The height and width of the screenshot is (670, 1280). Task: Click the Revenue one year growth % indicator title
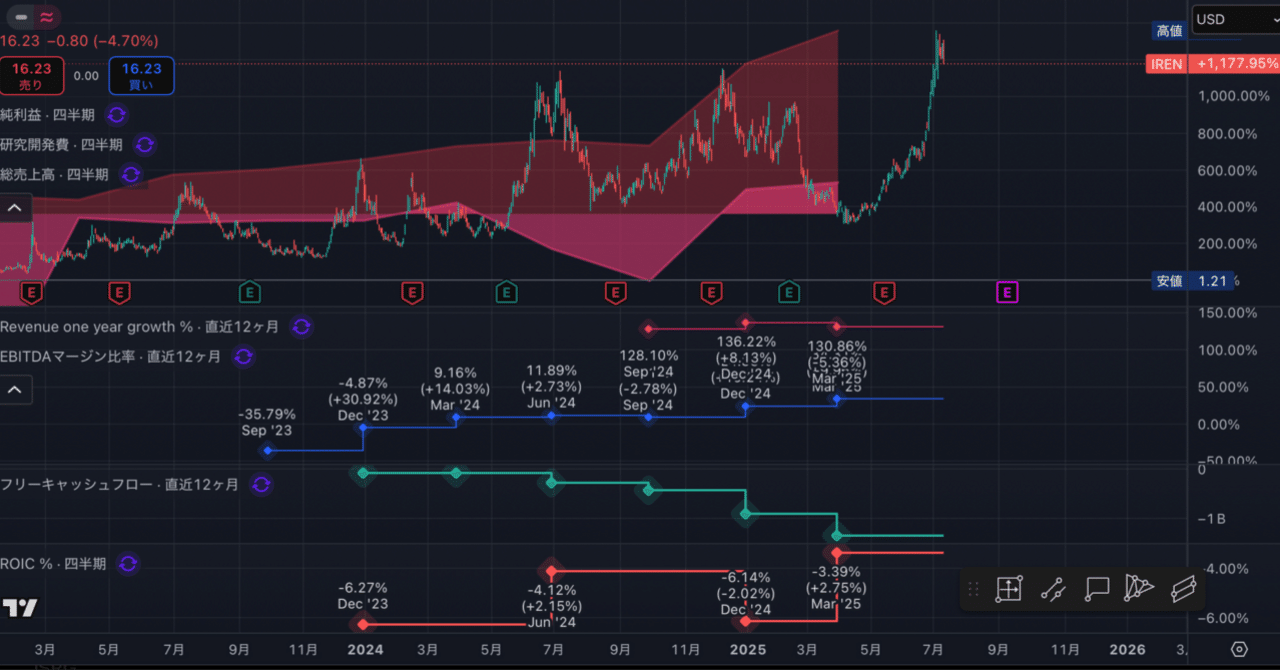pos(142,327)
